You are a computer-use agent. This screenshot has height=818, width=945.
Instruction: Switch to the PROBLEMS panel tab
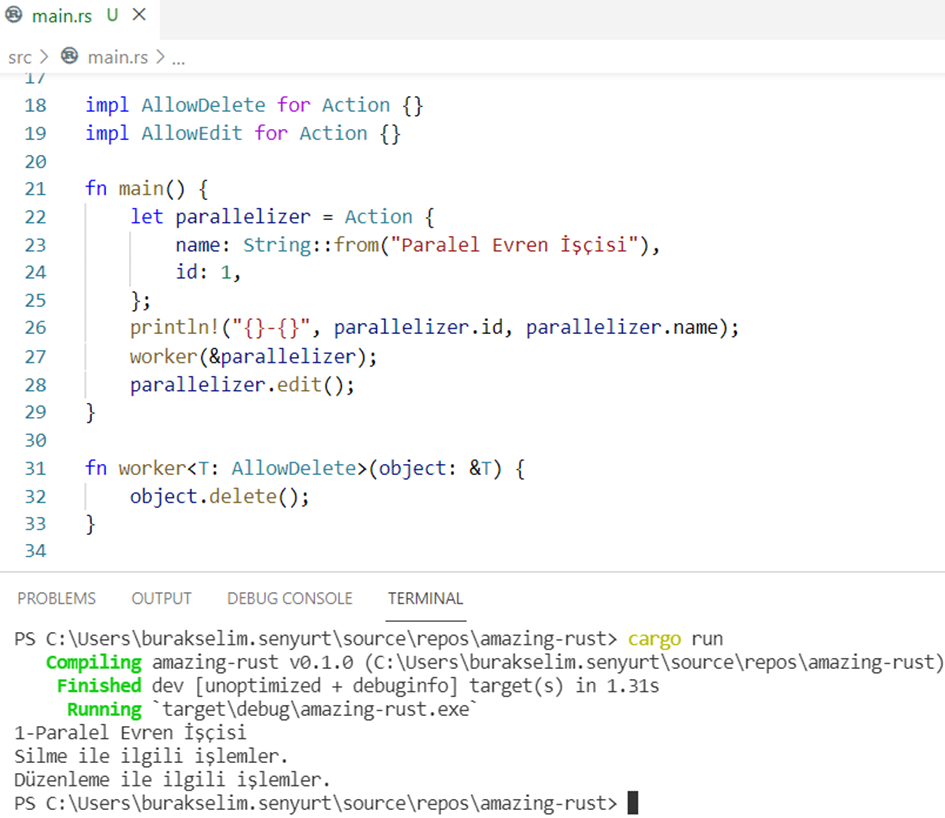[57, 598]
